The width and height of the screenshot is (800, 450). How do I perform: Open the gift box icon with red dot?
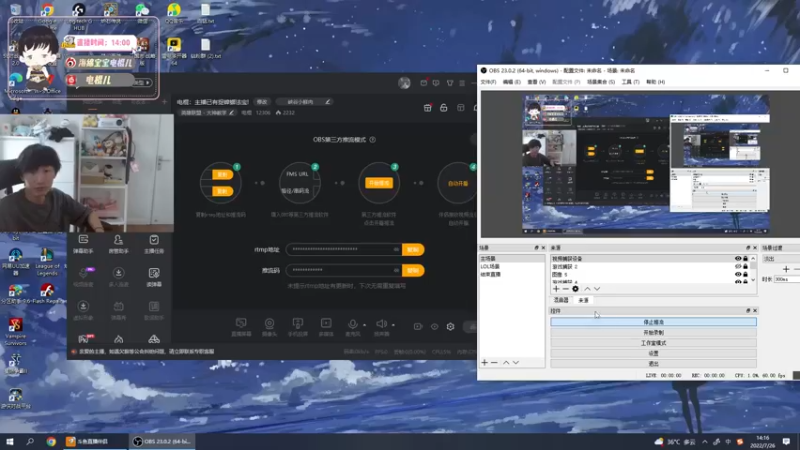click(x=428, y=108)
